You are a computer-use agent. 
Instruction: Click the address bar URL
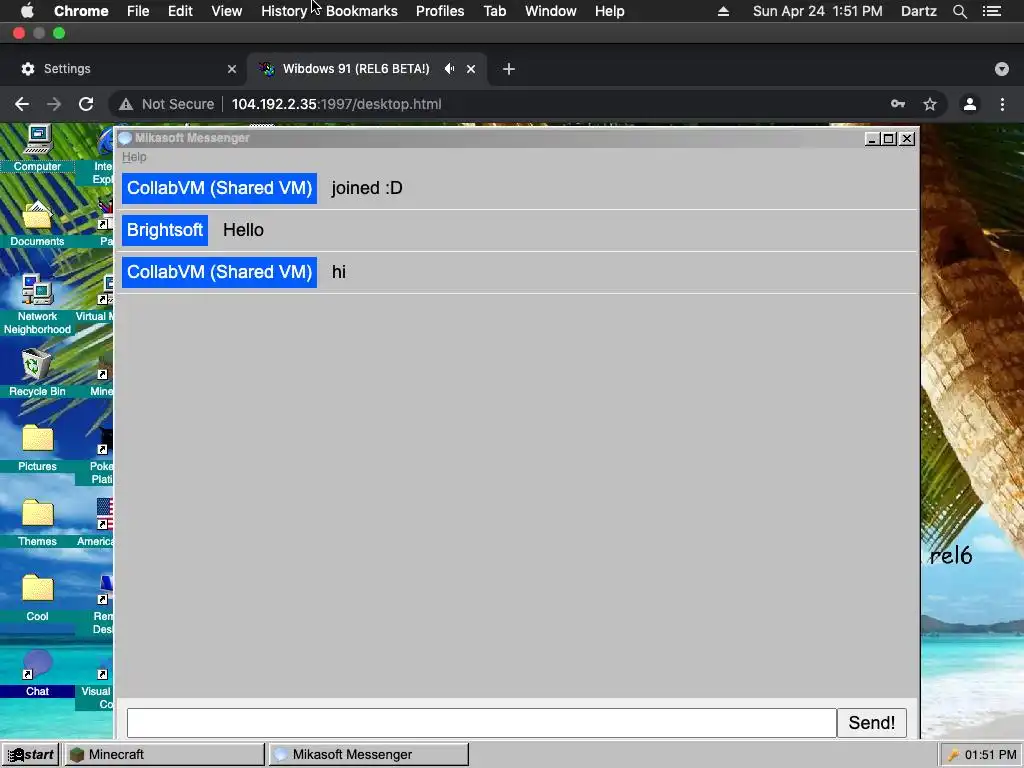(x=336, y=104)
